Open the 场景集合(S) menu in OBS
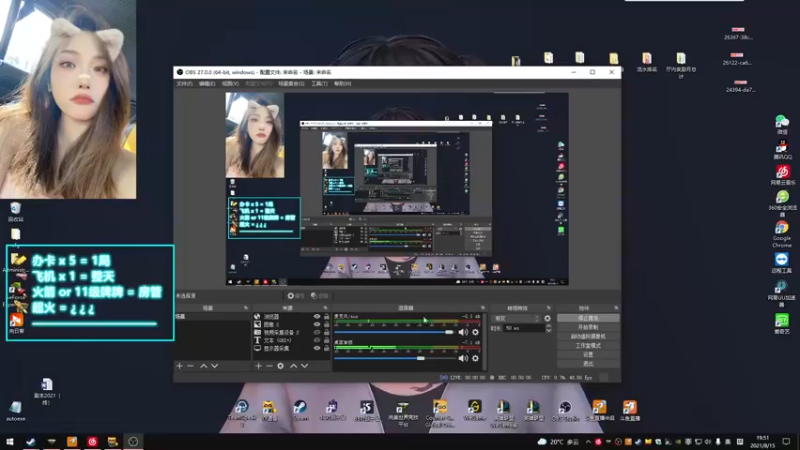The image size is (800, 450). click(x=291, y=84)
